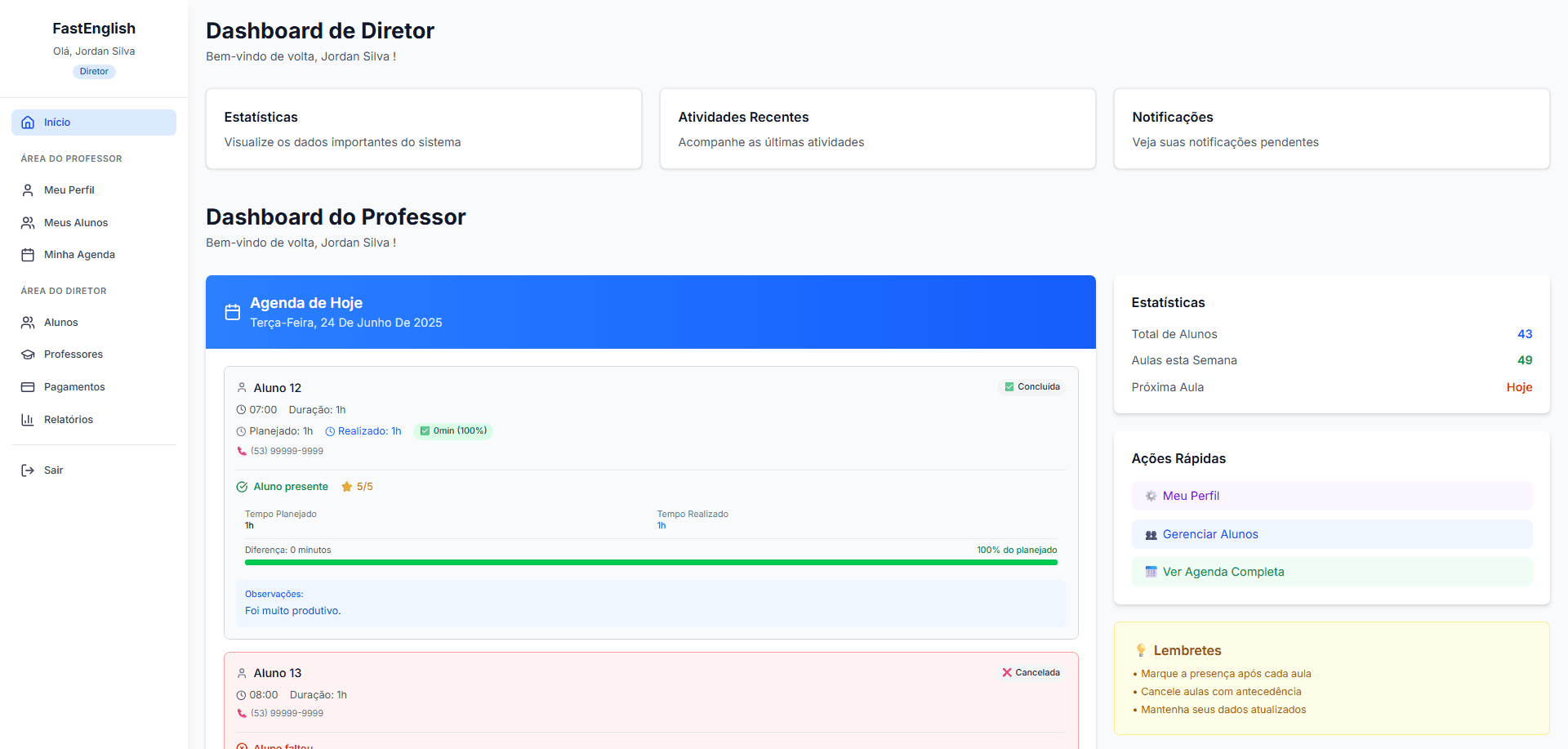
Task: Click the 5/5 star rating
Action: 358,487
